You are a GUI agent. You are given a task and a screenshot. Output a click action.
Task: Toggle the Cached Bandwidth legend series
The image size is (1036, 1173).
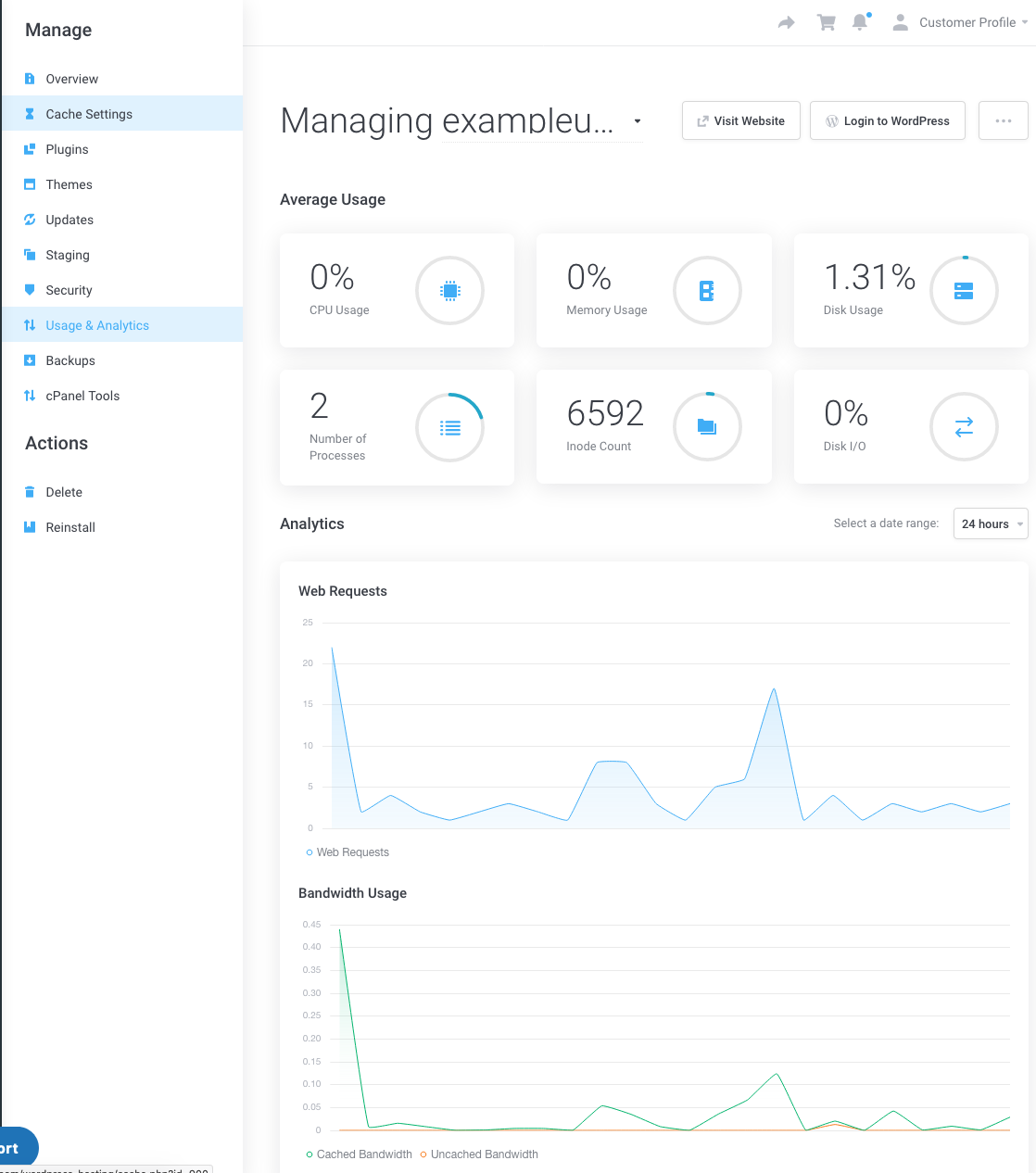point(360,1154)
